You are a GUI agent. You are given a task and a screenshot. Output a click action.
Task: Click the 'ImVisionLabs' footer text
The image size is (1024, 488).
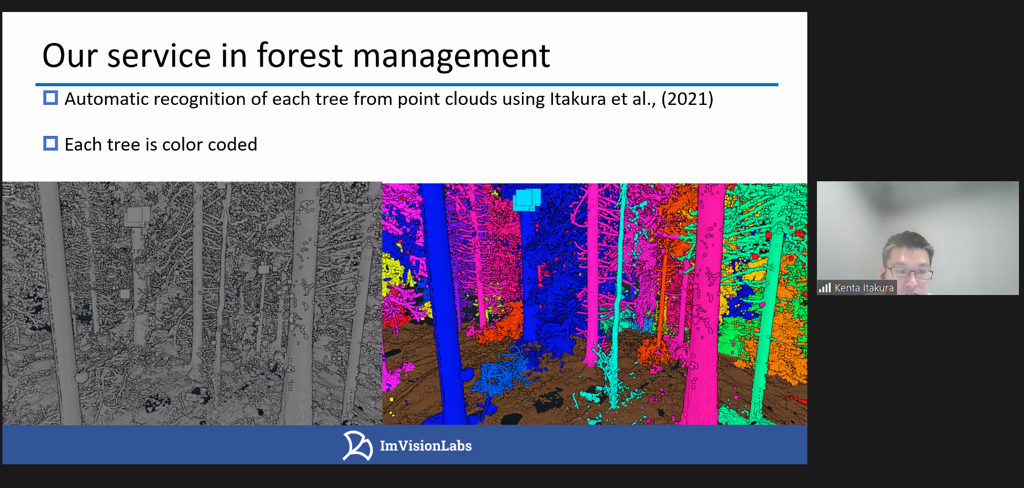click(x=427, y=446)
